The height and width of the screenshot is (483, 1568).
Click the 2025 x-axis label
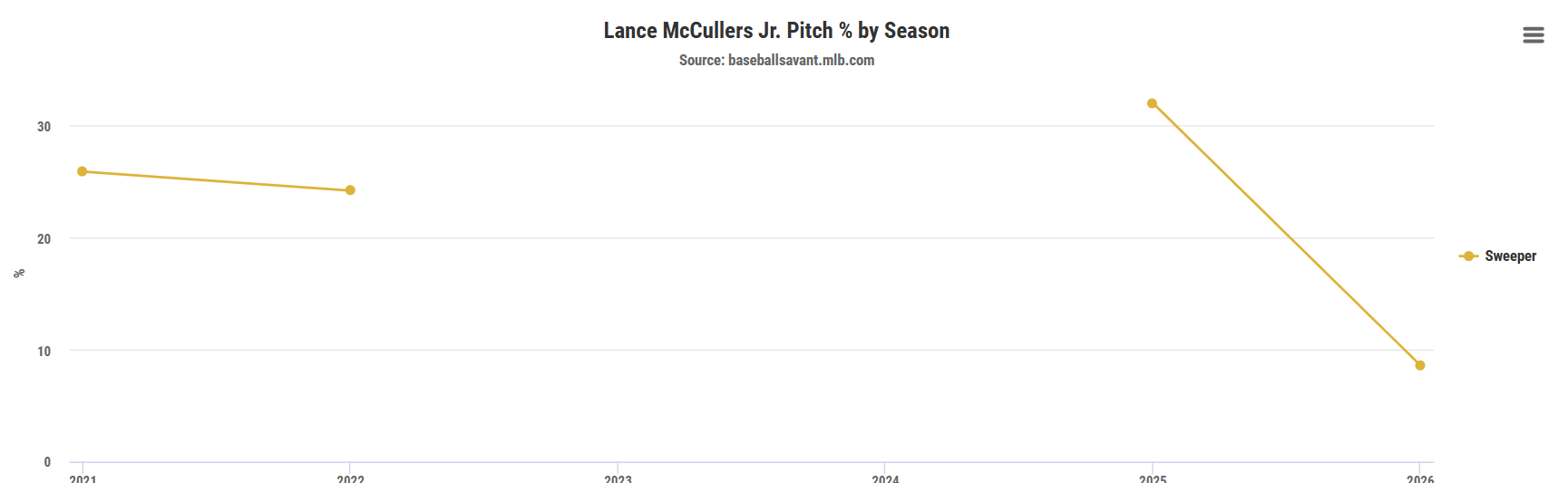pyautogui.click(x=1153, y=478)
